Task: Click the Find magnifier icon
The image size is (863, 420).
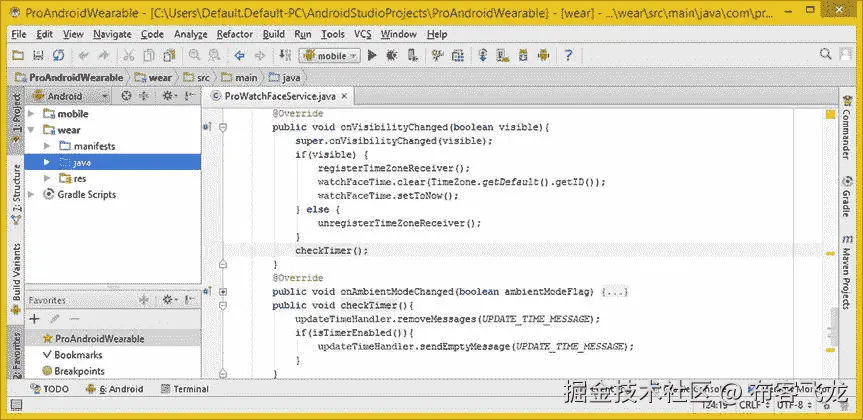Action: click(x=194, y=55)
